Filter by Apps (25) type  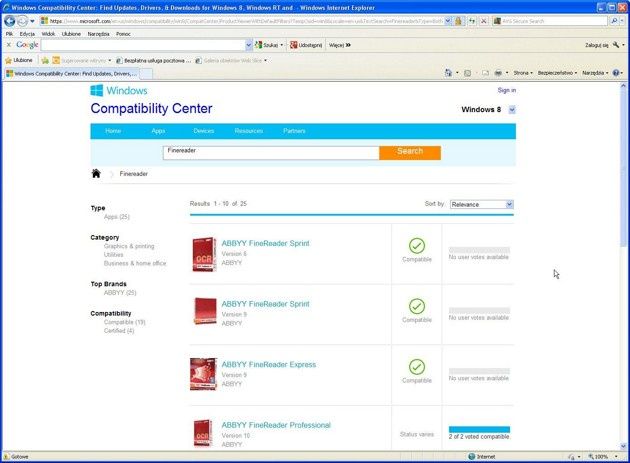click(x=117, y=217)
